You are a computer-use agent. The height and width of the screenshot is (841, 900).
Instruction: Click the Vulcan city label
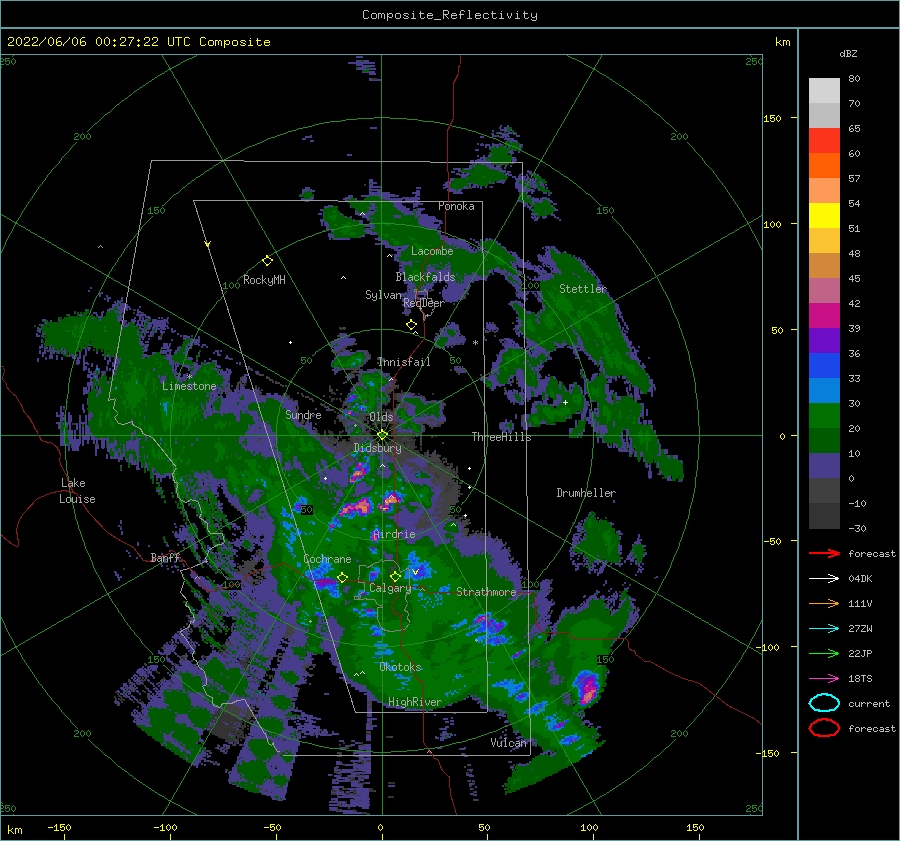508,743
